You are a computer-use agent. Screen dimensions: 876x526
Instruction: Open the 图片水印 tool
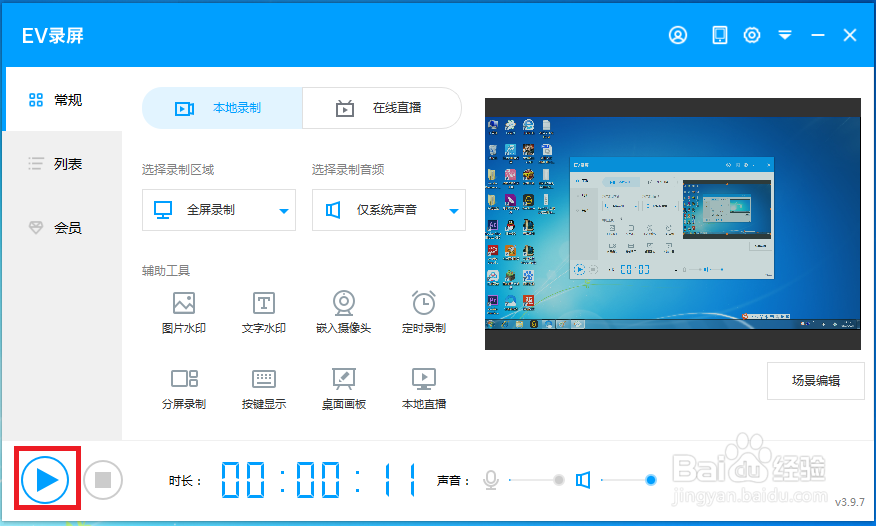click(184, 313)
